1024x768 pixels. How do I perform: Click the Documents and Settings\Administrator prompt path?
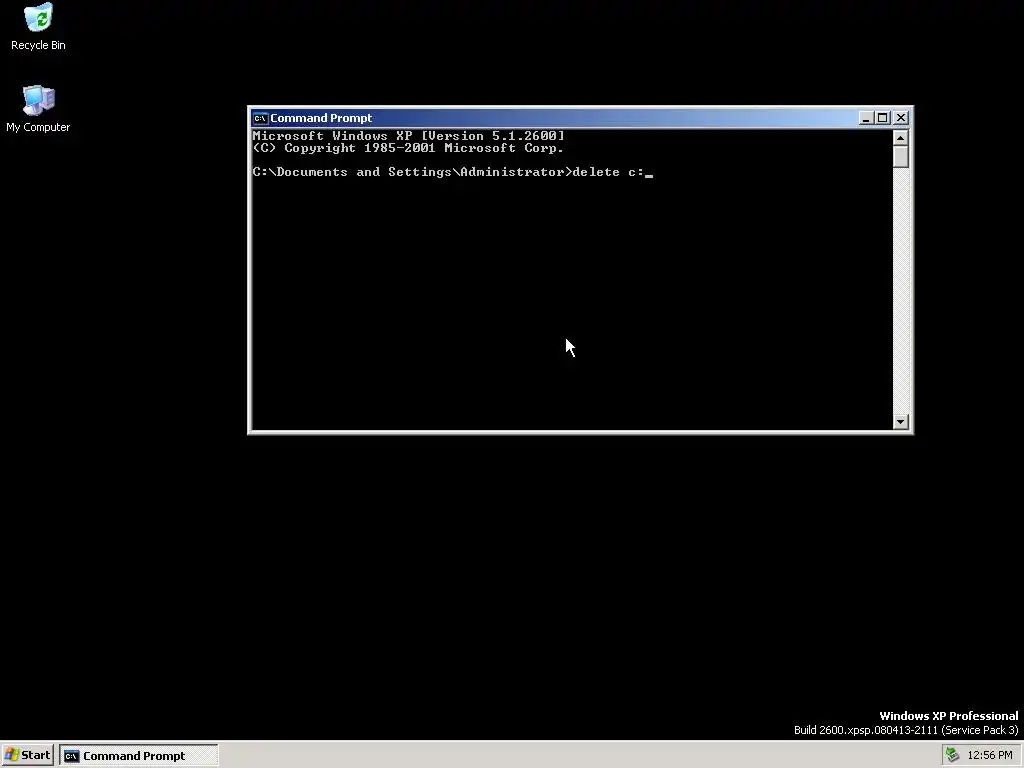pos(412,172)
